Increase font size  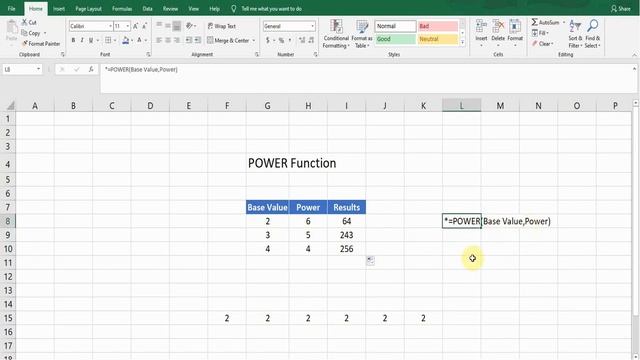pos(136,26)
